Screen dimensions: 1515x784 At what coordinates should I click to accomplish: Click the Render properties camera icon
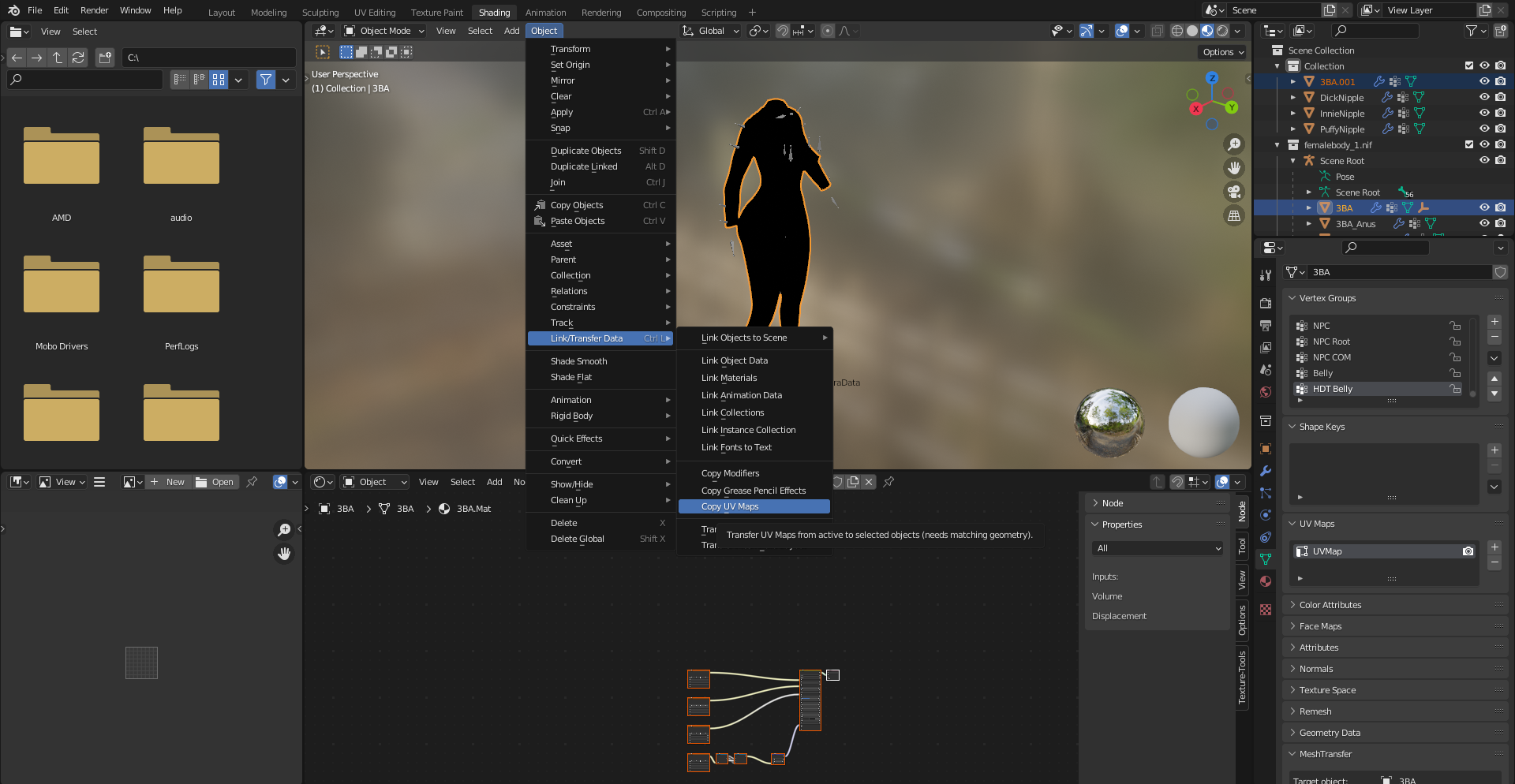tap(1266, 304)
